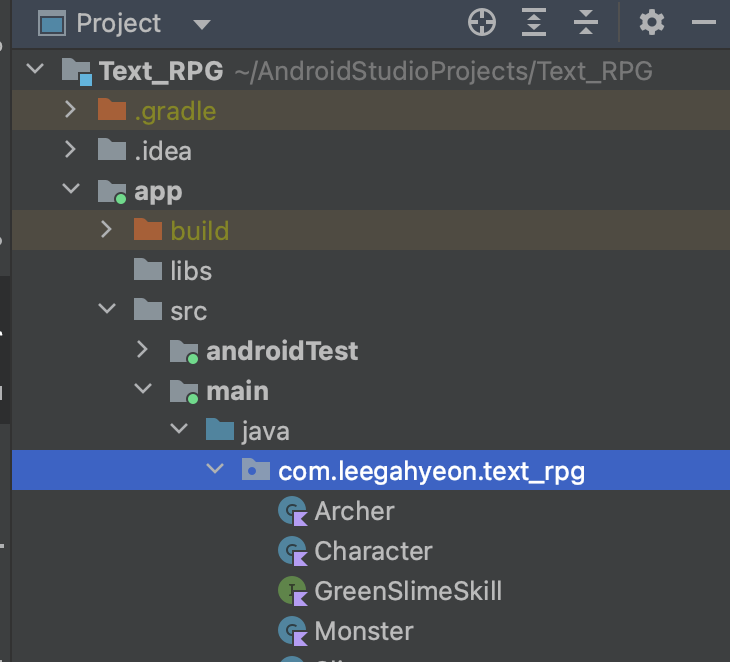Click the androidTest source folder icon
730x662 pixels.
click(x=184, y=351)
